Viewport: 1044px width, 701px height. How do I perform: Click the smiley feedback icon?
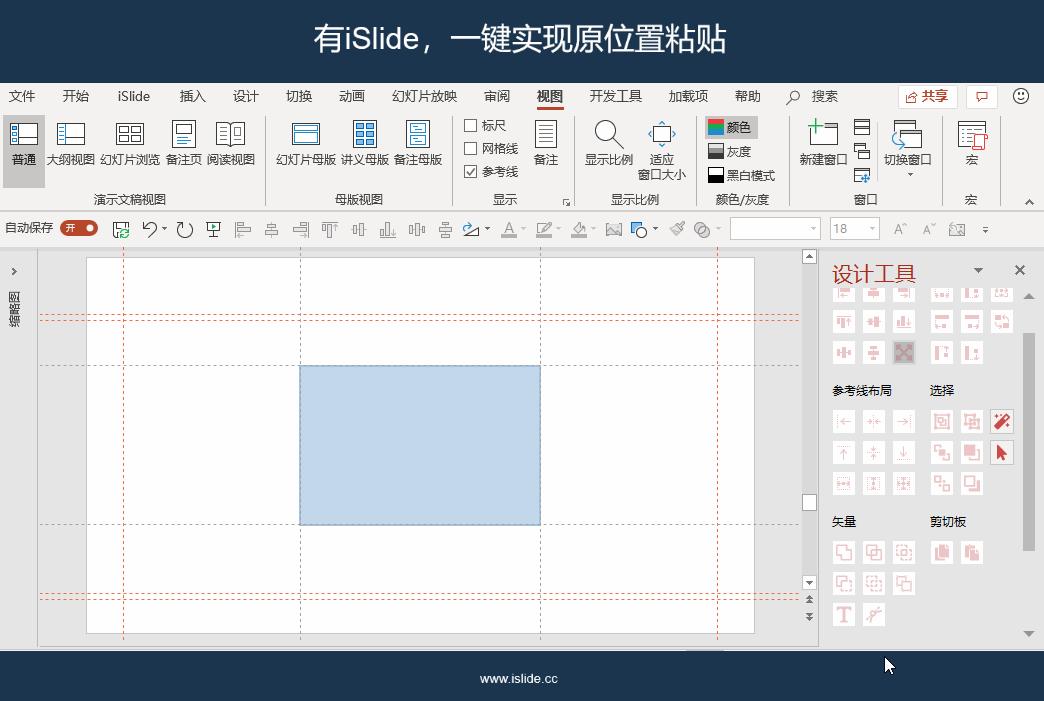click(x=1021, y=97)
